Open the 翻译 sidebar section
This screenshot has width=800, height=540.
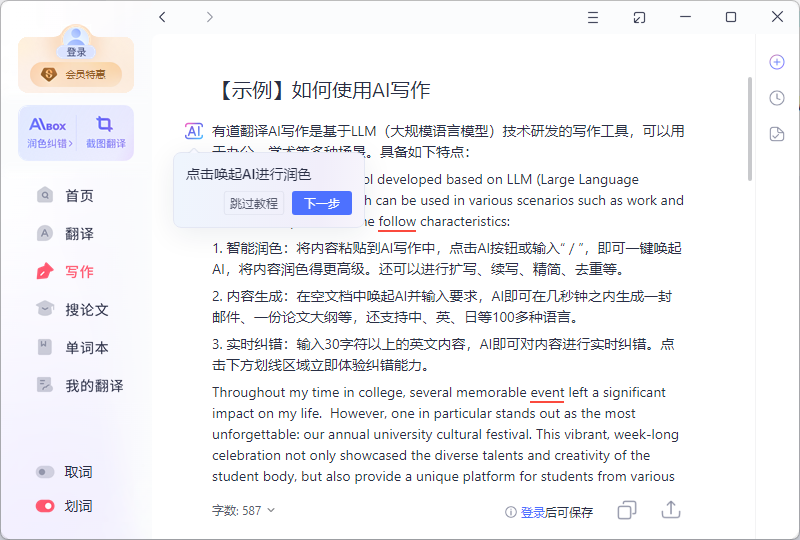click(65, 234)
